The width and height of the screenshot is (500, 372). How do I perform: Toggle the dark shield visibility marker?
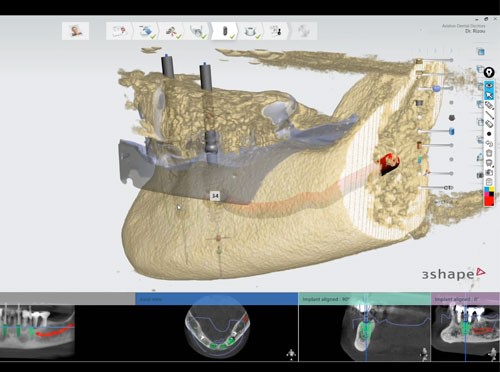click(452, 118)
